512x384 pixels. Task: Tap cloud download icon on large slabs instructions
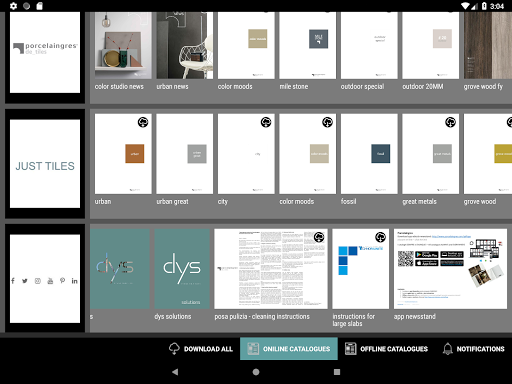click(380, 237)
